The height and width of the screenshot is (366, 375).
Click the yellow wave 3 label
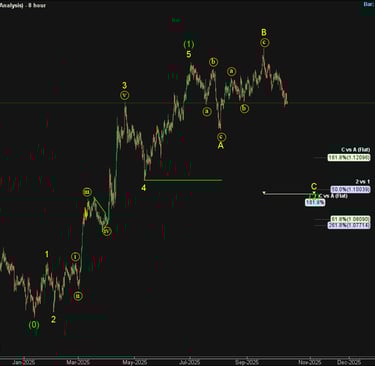coord(124,85)
